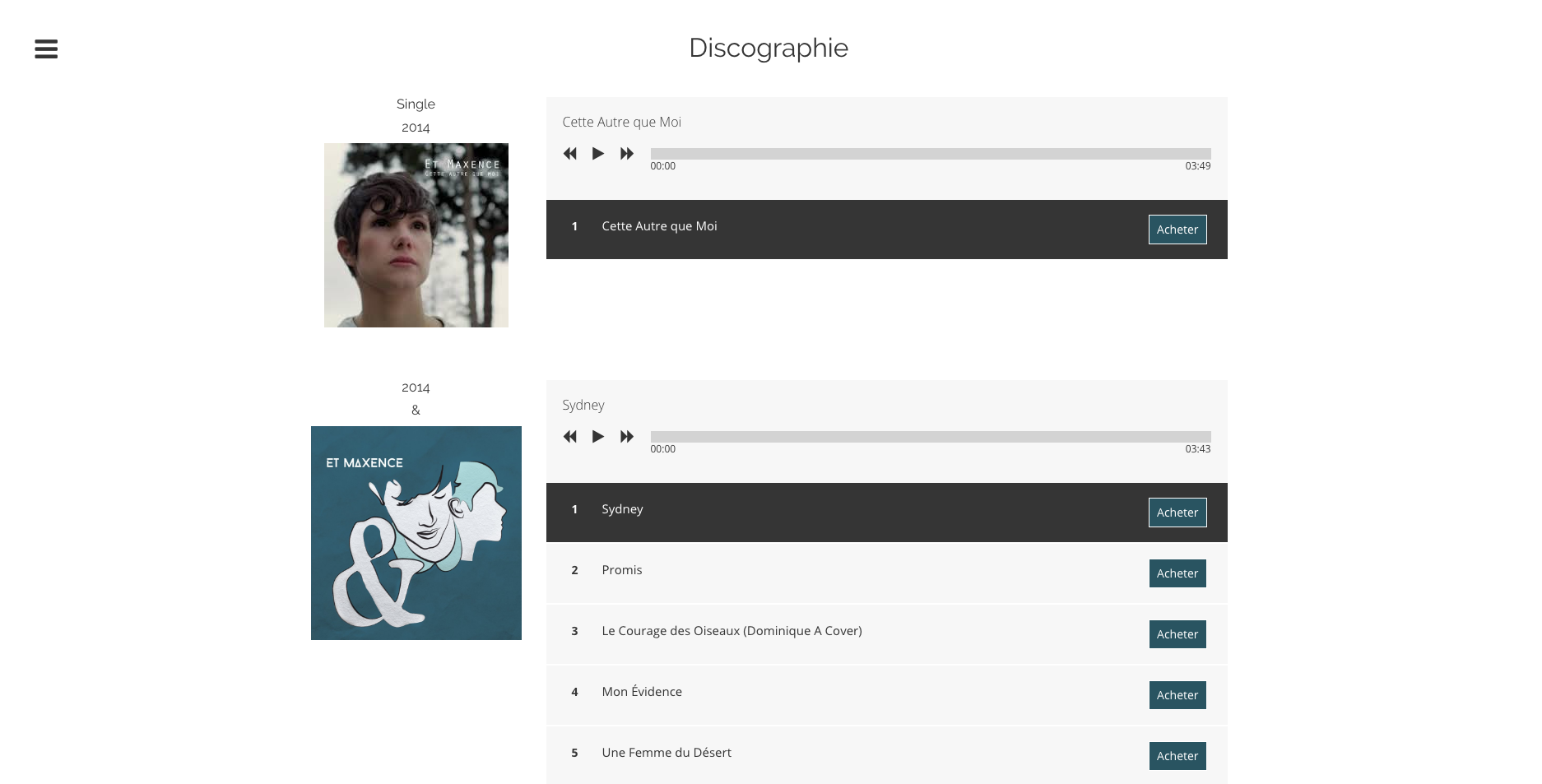The height and width of the screenshot is (784, 1542).
Task: Seek within the Sydney progress bar
Action: tap(930, 437)
